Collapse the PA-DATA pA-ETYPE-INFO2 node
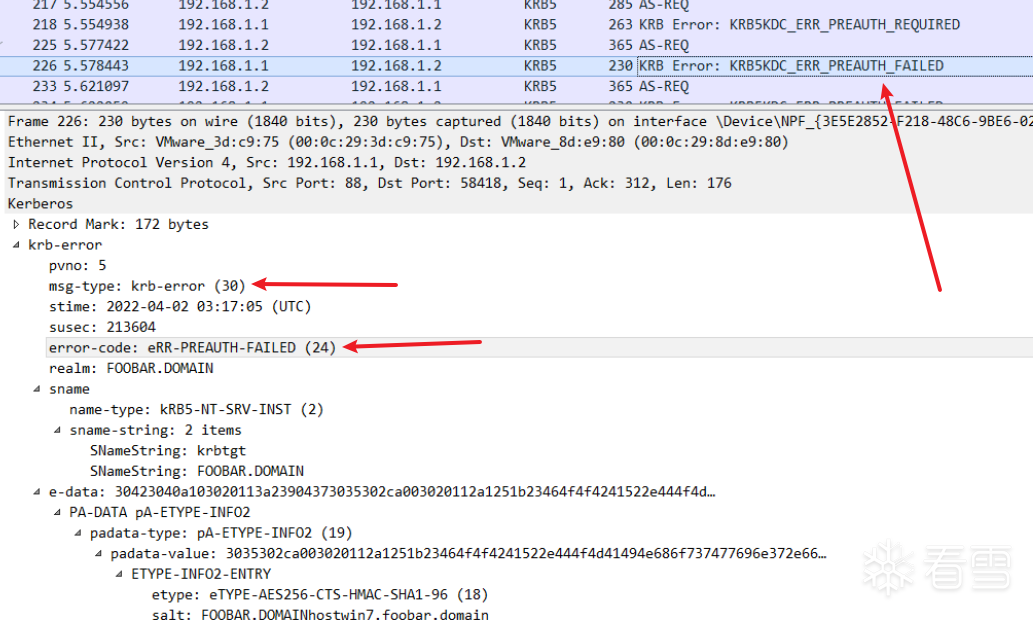Image resolution: width=1033 pixels, height=620 pixels. [x=57, y=512]
